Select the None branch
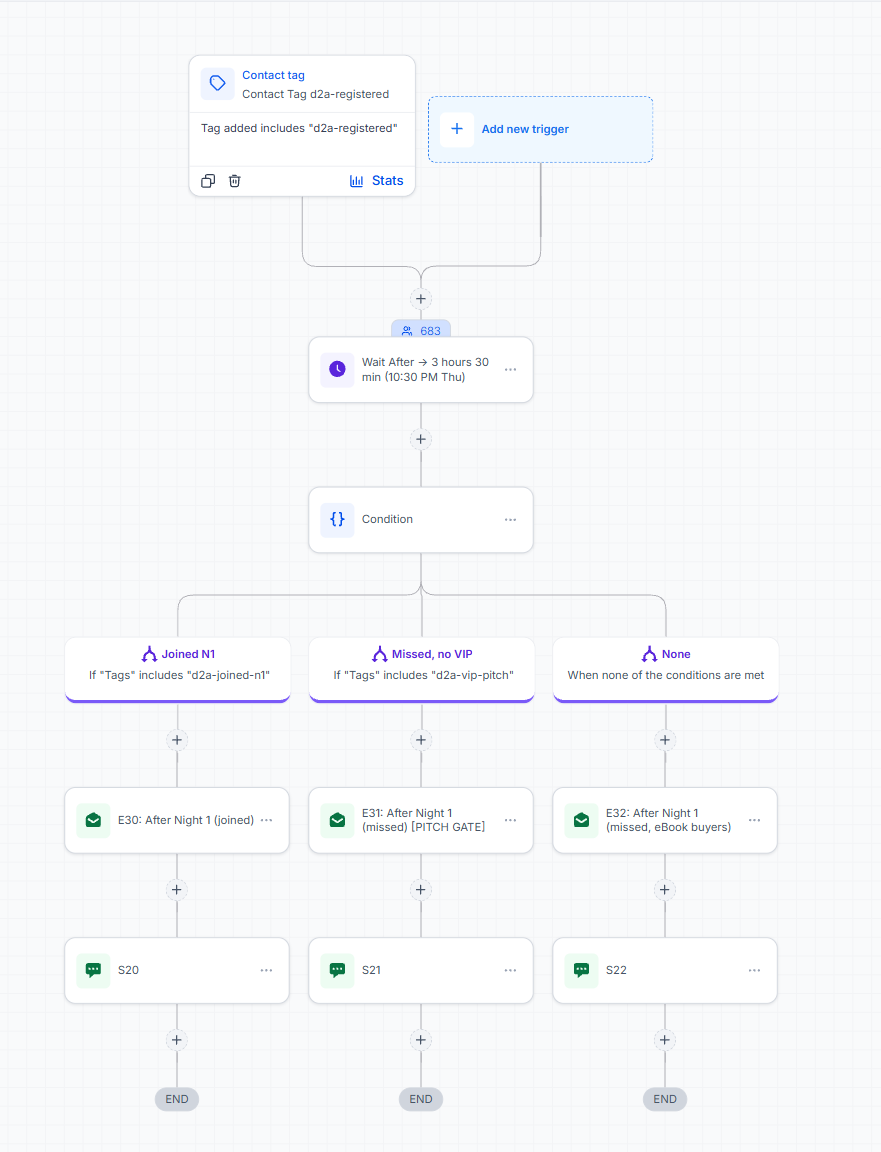This screenshot has height=1152, width=881. pyautogui.click(x=666, y=668)
